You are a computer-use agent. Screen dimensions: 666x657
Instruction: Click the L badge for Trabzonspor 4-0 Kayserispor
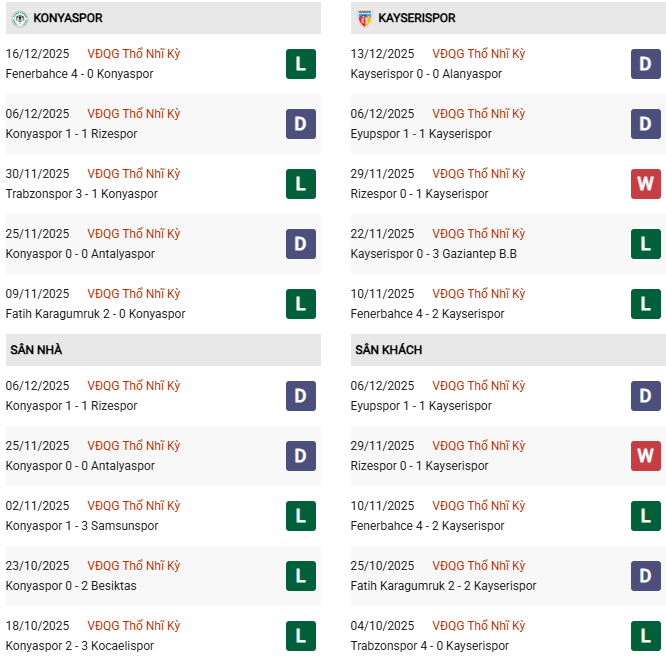click(645, 636)
